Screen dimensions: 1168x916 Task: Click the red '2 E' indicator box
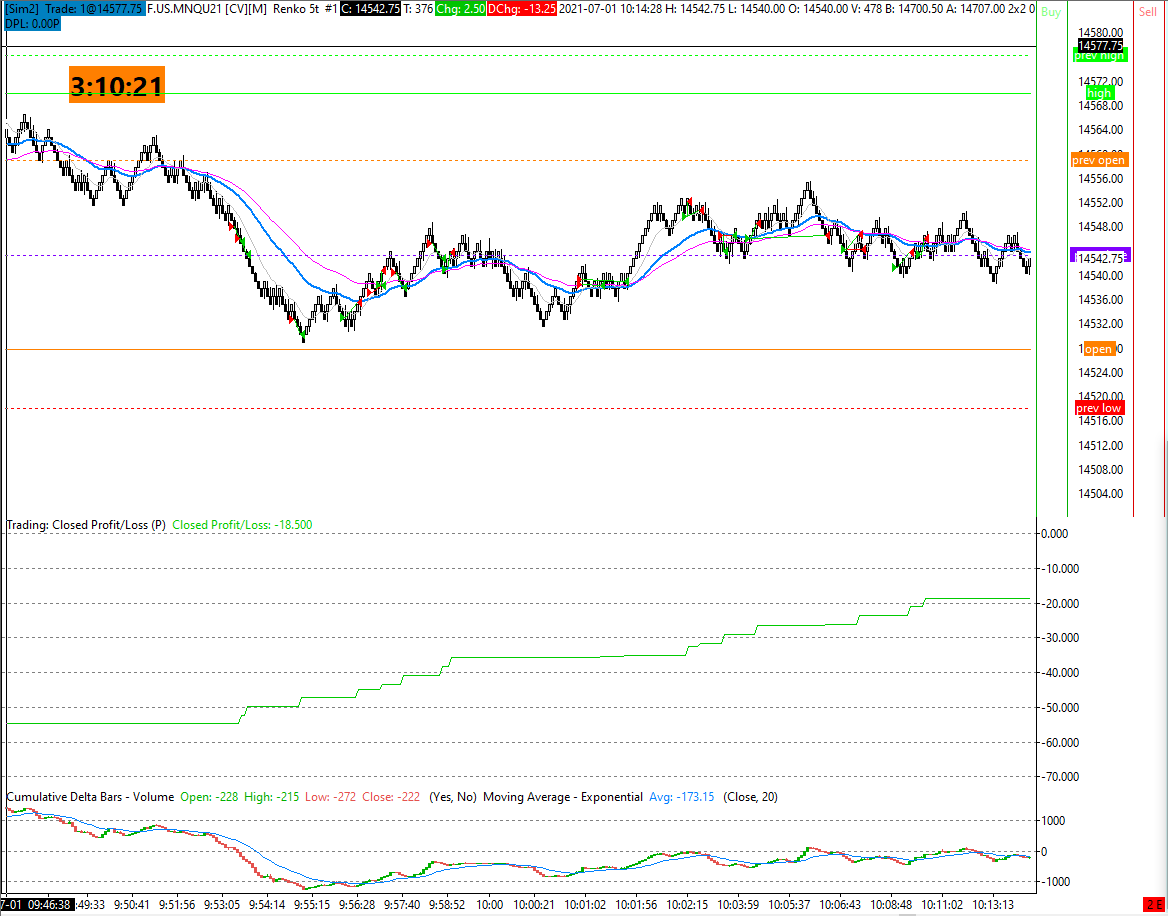(x=1154, y=904)
